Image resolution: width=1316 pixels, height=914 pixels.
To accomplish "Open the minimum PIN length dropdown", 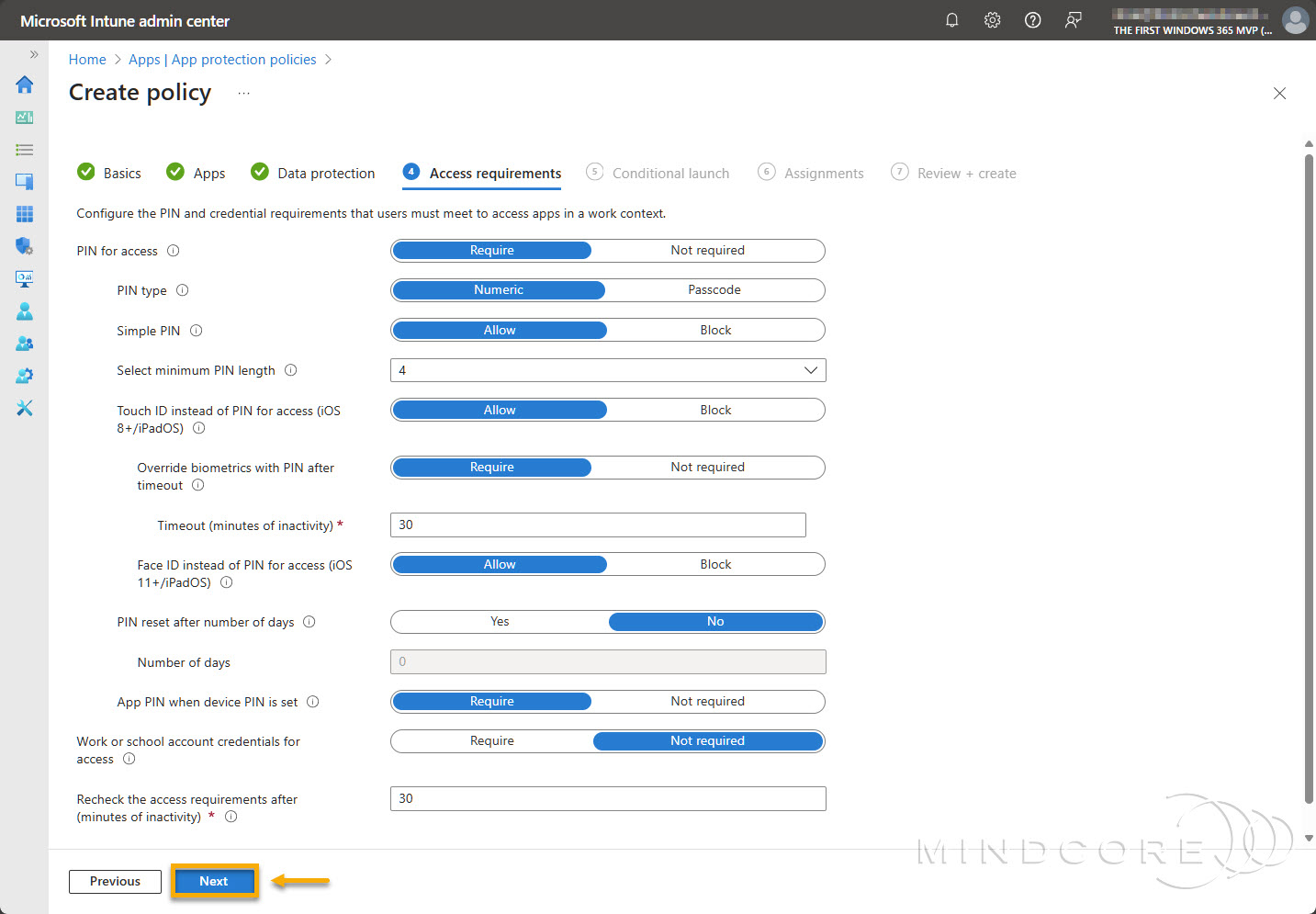I will point(608,370).
